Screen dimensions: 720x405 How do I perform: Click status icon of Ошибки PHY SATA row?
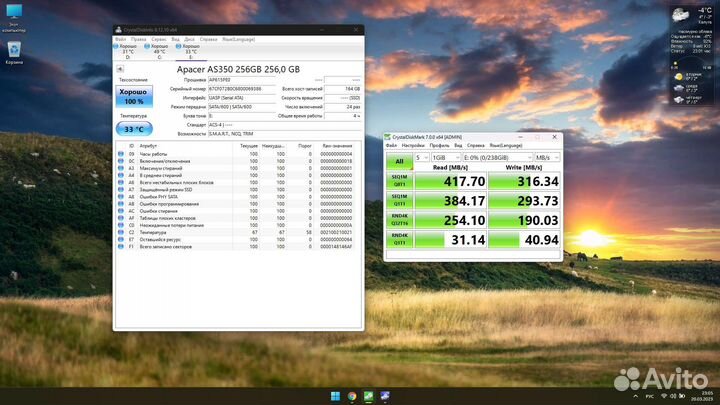[121, 197]
